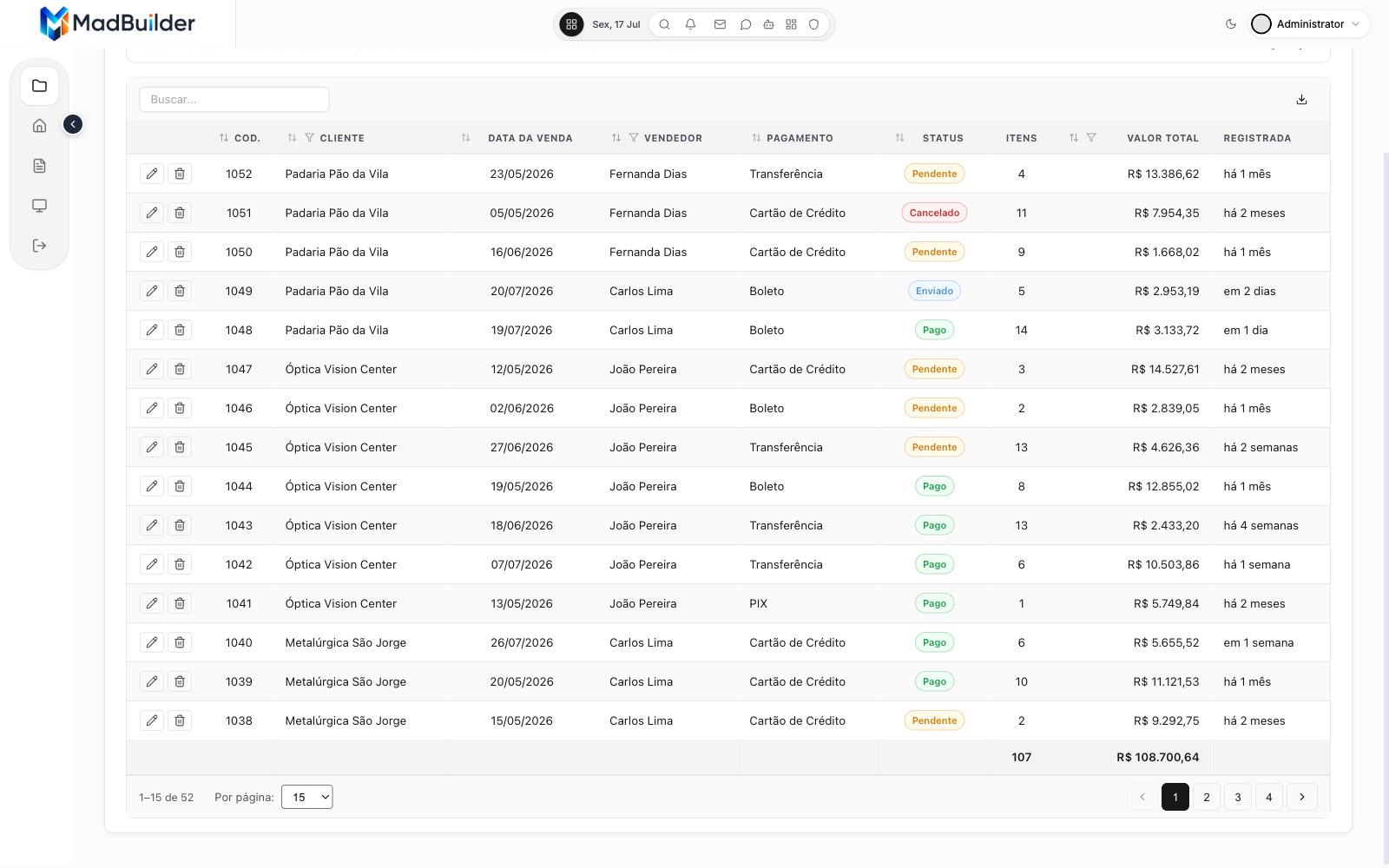Image resolution: width=1389 pixels, height=868 pixels.
Task: Sort by the CÓD. column header
Action: tap(240, 138)
